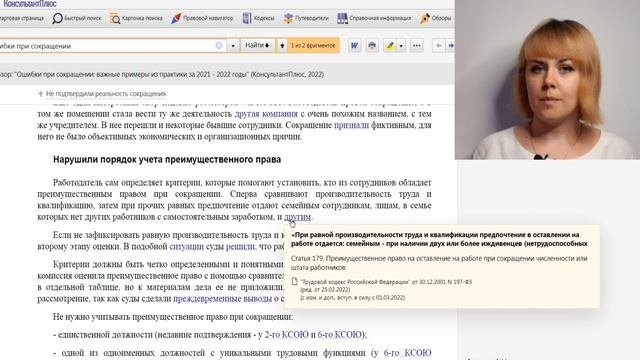Open Справочная информация

tap(374, 18)
